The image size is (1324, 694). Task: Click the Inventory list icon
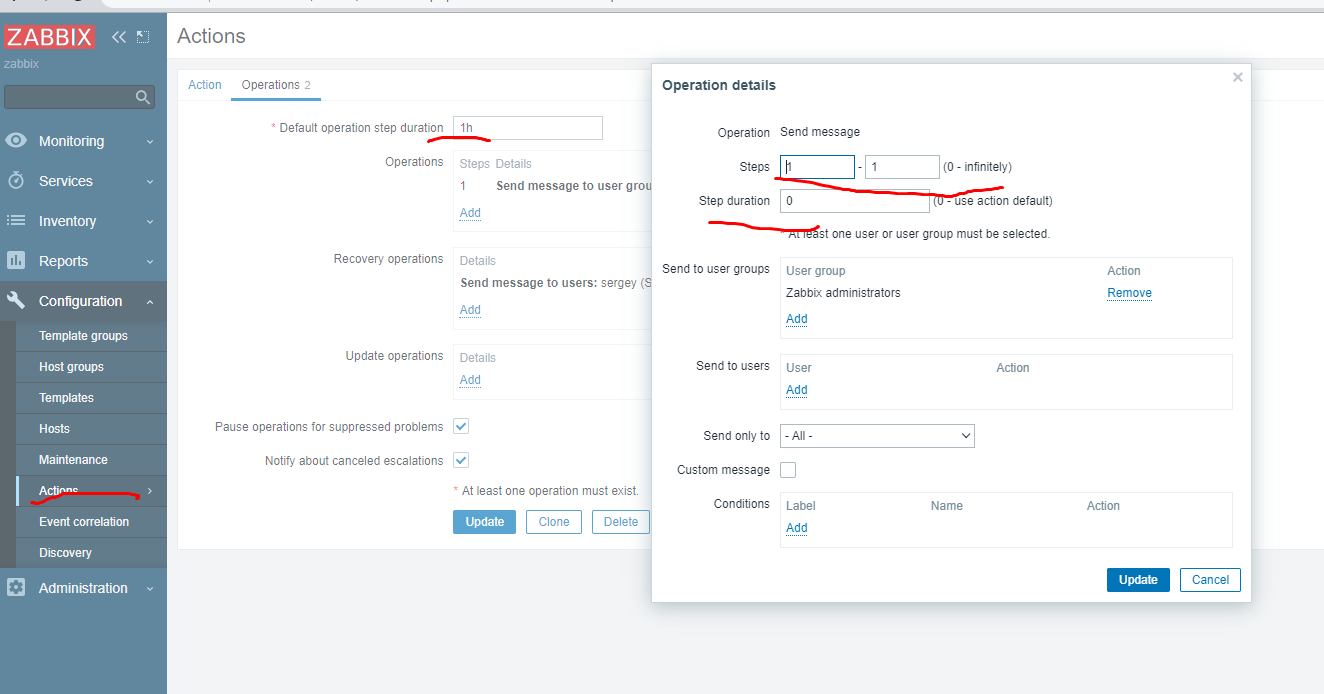(x=16, y=221)
